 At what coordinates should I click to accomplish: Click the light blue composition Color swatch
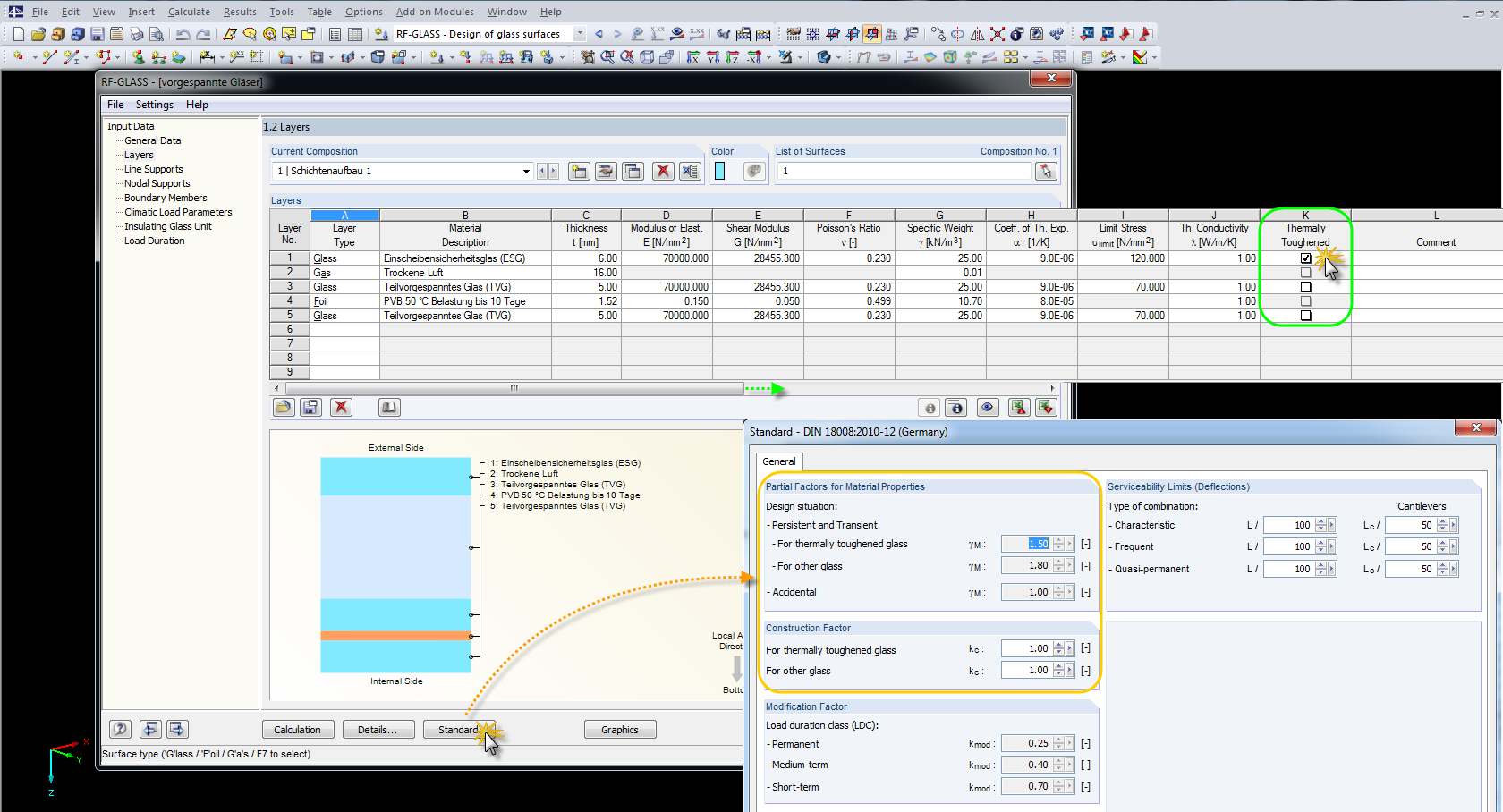click(x=719, y=171)
